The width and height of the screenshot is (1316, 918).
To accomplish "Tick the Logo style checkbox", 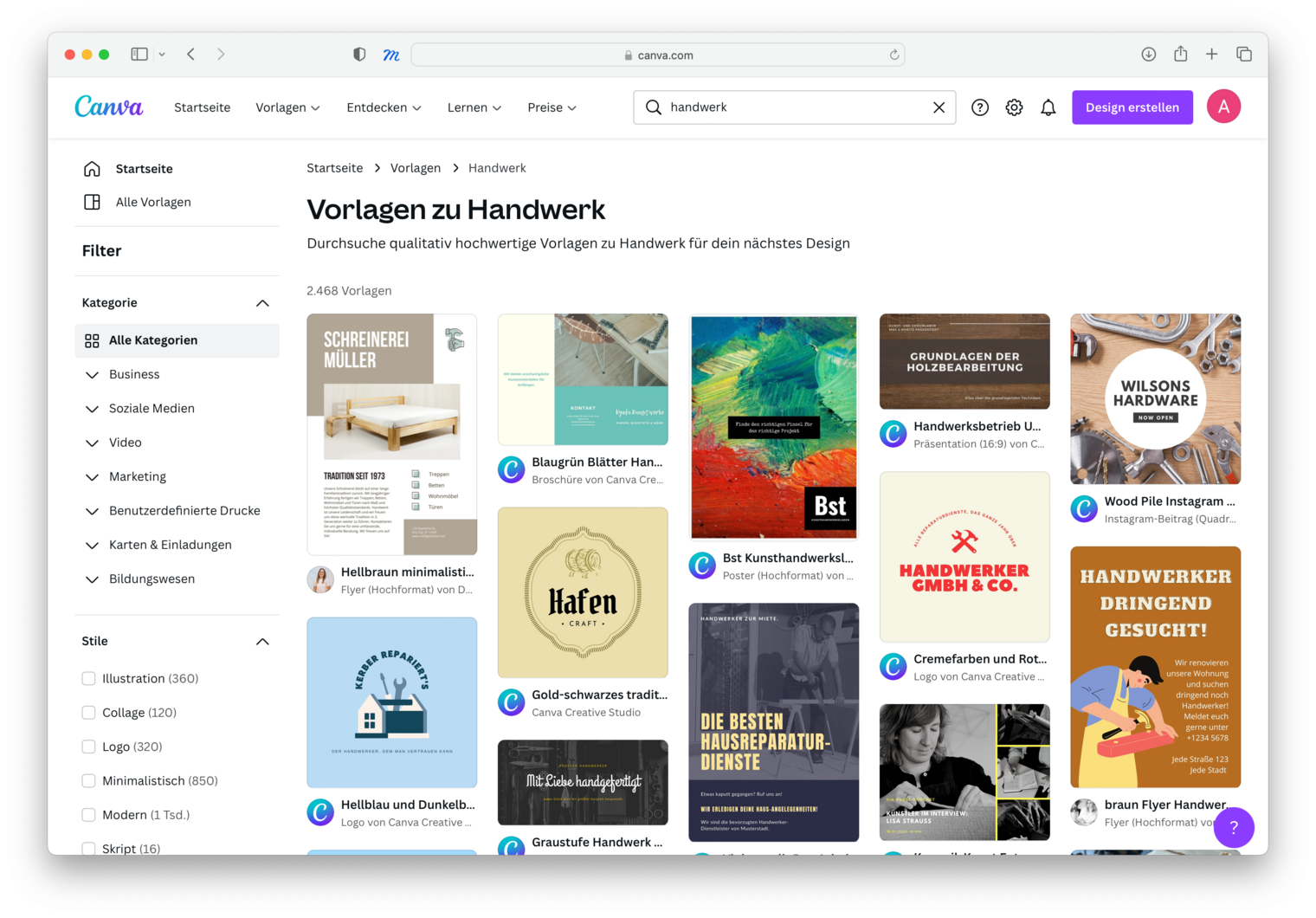I will tap(88, 747).
